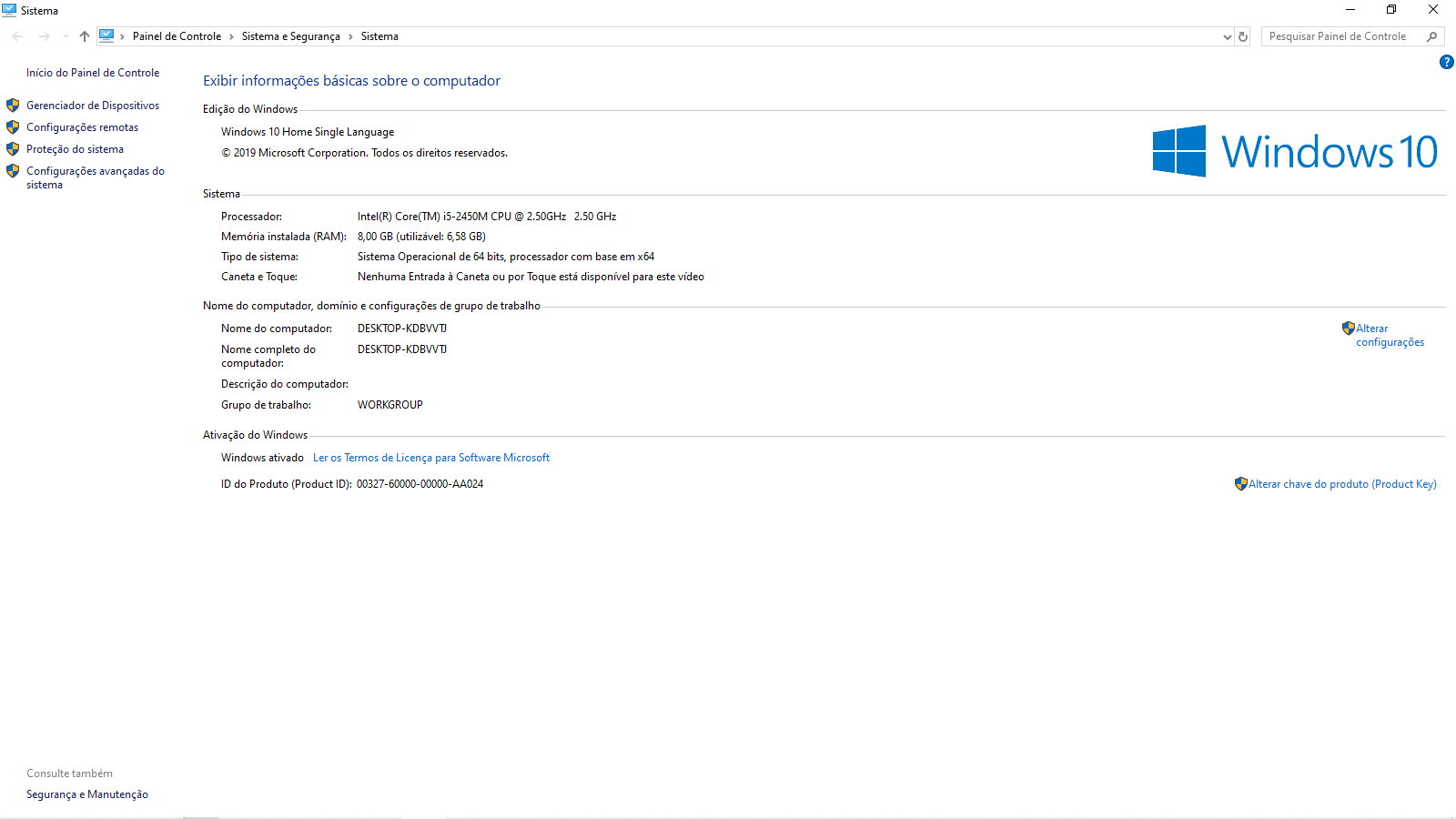The height and width of the screenshot is (819, 1456).
Task: Open Proteção do sistema link
Action: point(75,149)
